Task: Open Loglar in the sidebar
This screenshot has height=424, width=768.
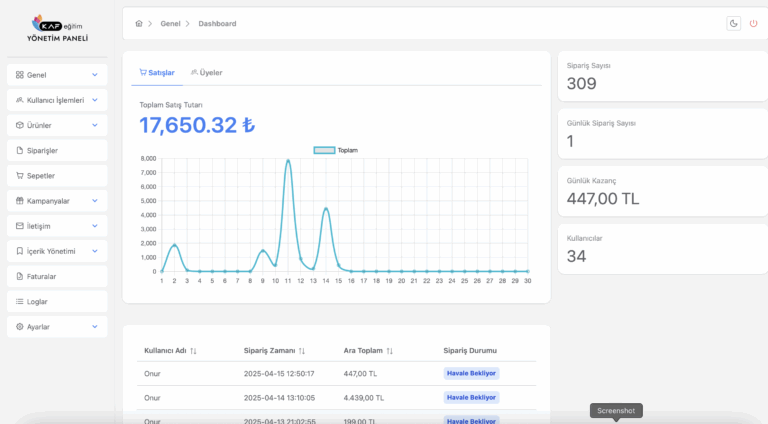Action: (x=57, y=302)
